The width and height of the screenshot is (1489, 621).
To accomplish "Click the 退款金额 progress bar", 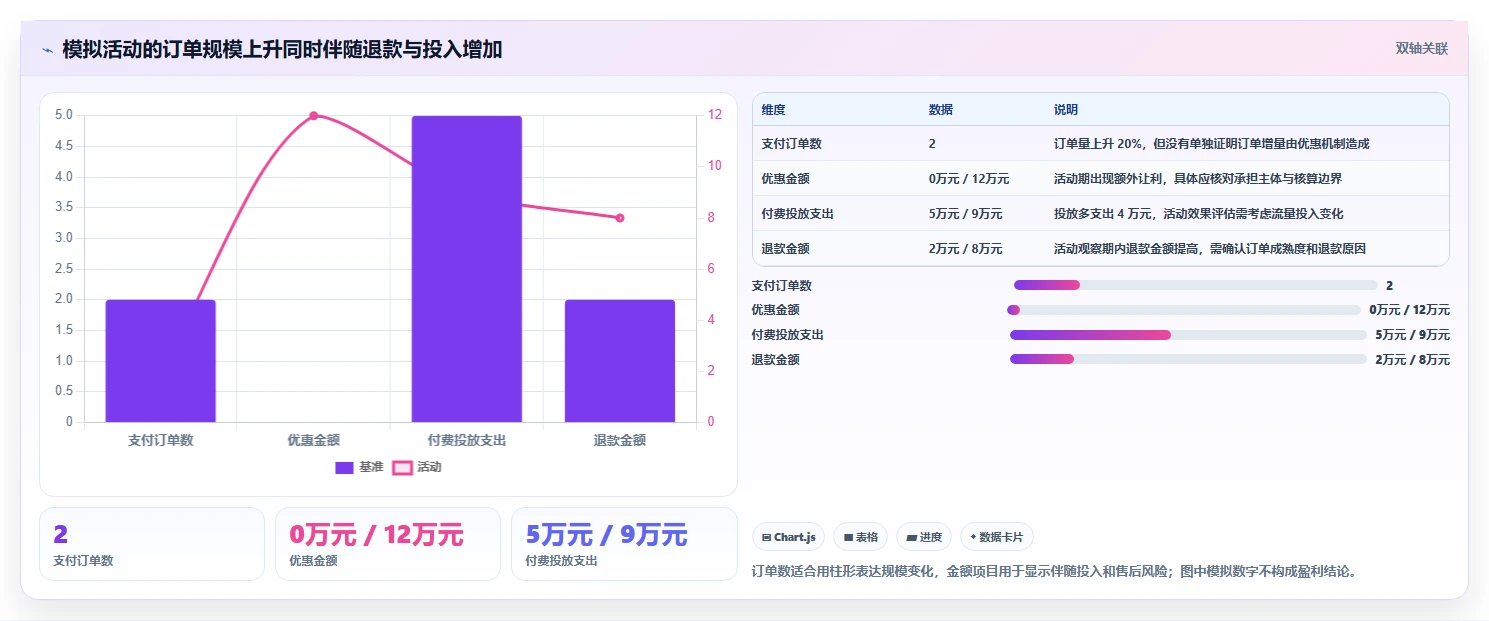I will click(x=1188, y=359).
